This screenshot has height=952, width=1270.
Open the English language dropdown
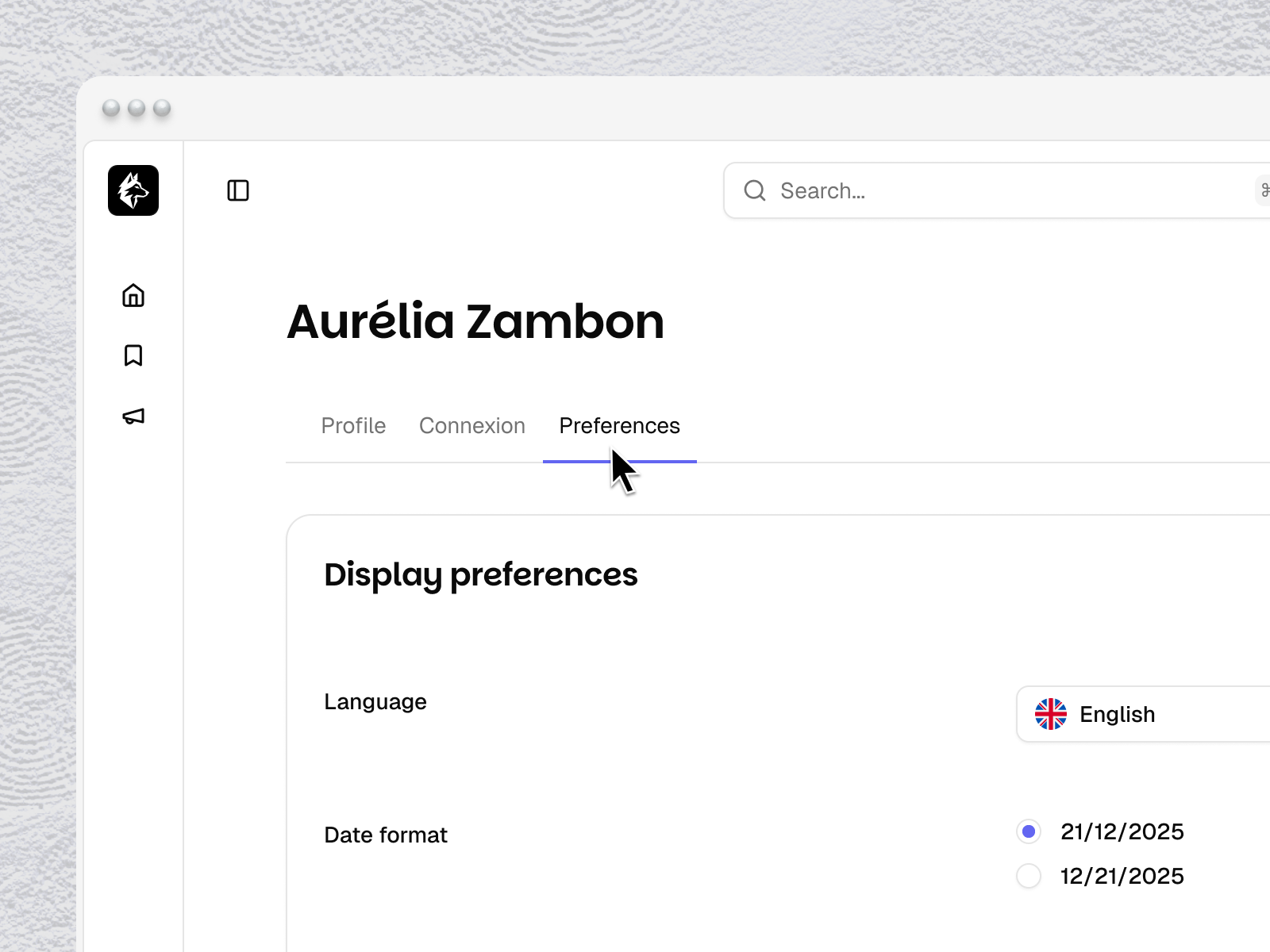click(x=1143, y=714)
